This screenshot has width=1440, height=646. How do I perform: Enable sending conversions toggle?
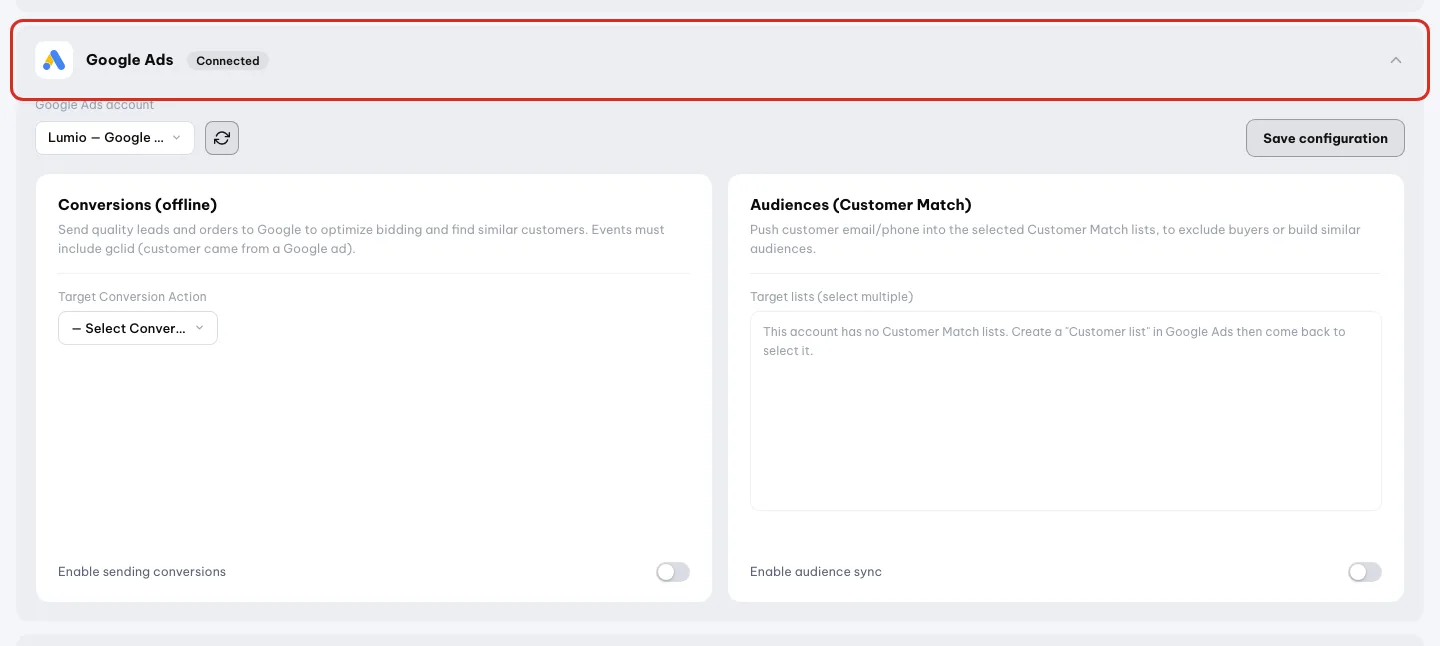[673, 572]
